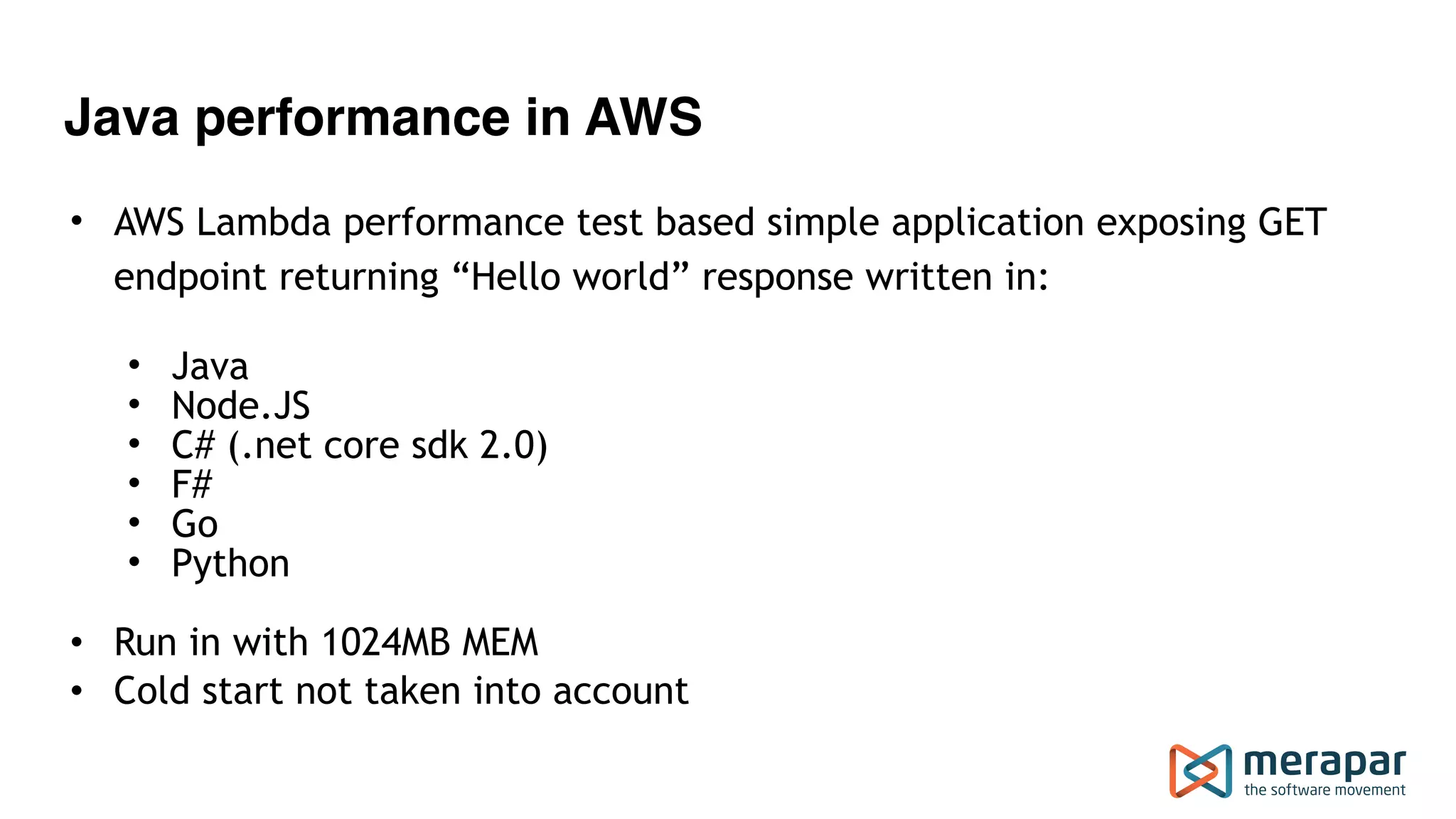
Task: Click the "the software movement" tagline
Action: 1324,790
